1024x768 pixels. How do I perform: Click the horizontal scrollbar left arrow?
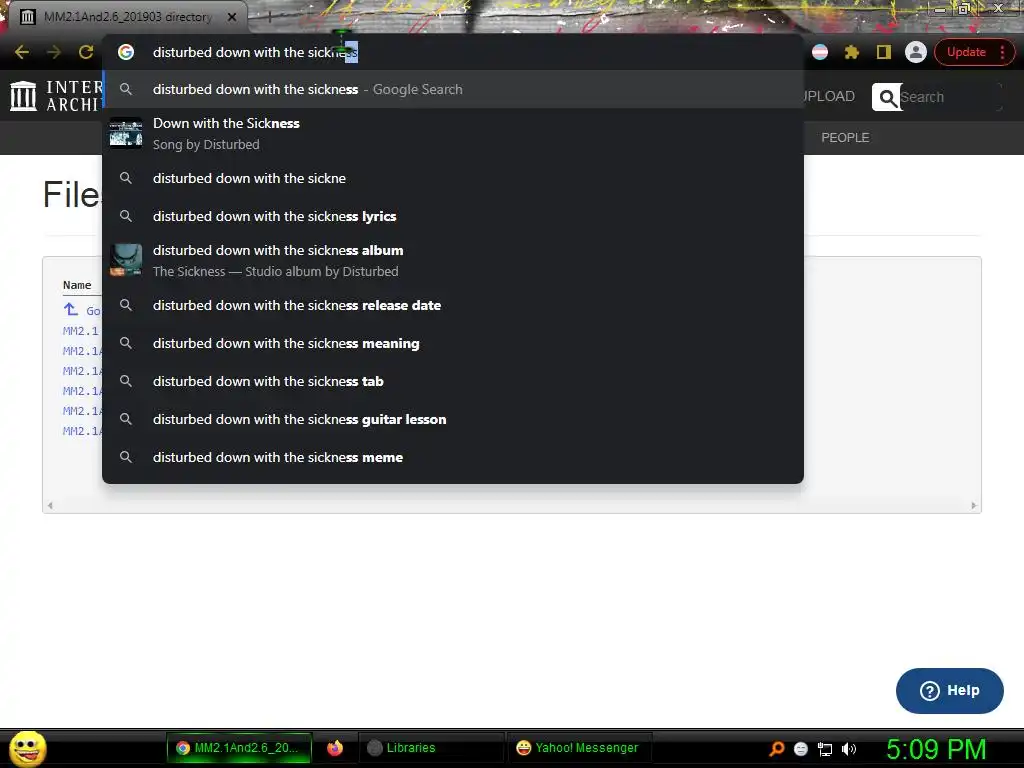coord(50,505)
